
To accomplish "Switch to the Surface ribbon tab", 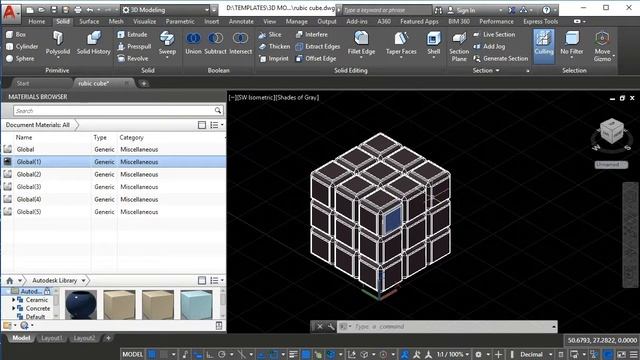I will (89, 21).
